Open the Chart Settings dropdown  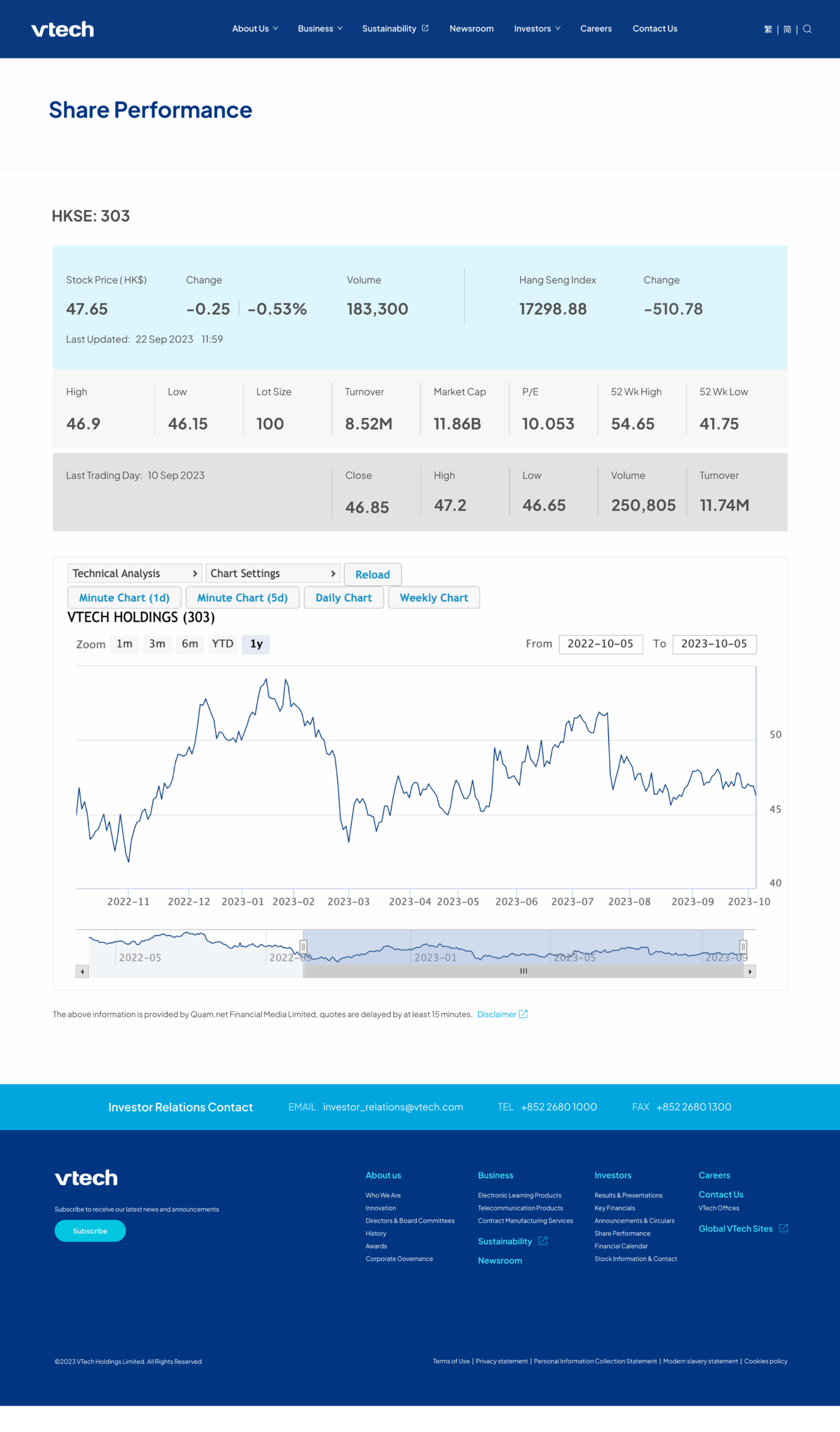coord(272,573)
